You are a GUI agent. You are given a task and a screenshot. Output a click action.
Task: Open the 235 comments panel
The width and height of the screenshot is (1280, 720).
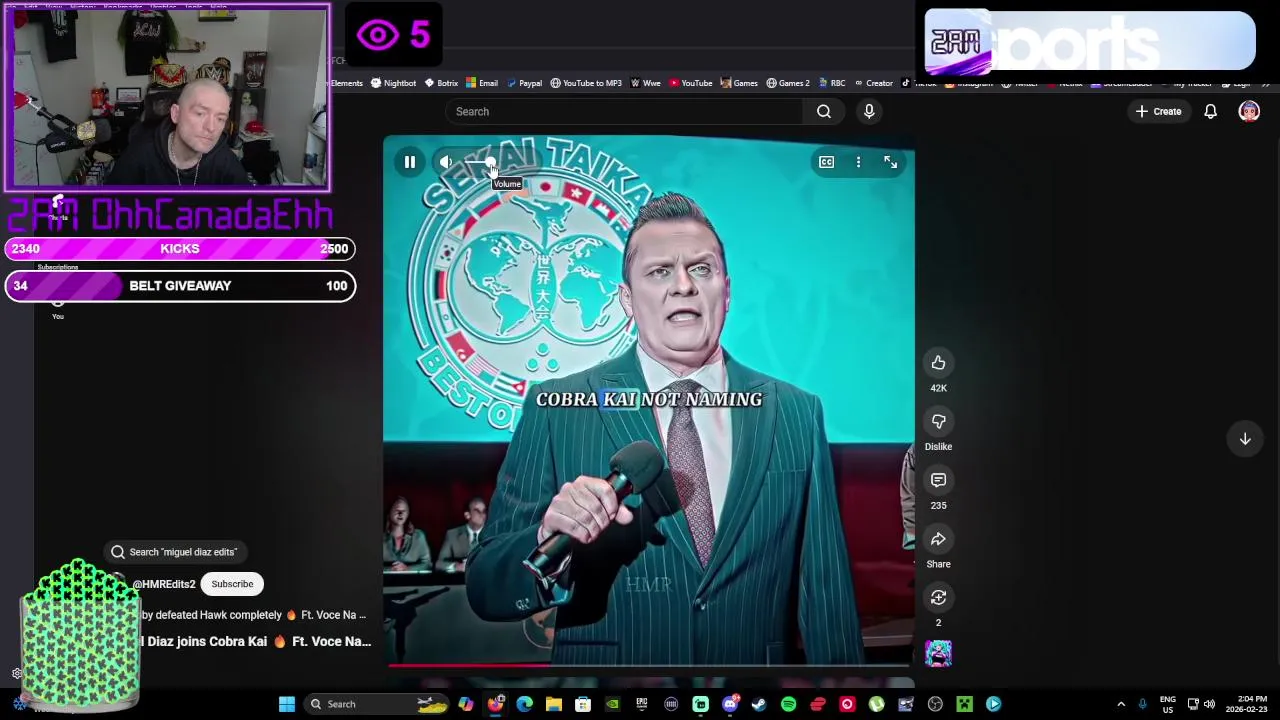[x=938, y=480]
